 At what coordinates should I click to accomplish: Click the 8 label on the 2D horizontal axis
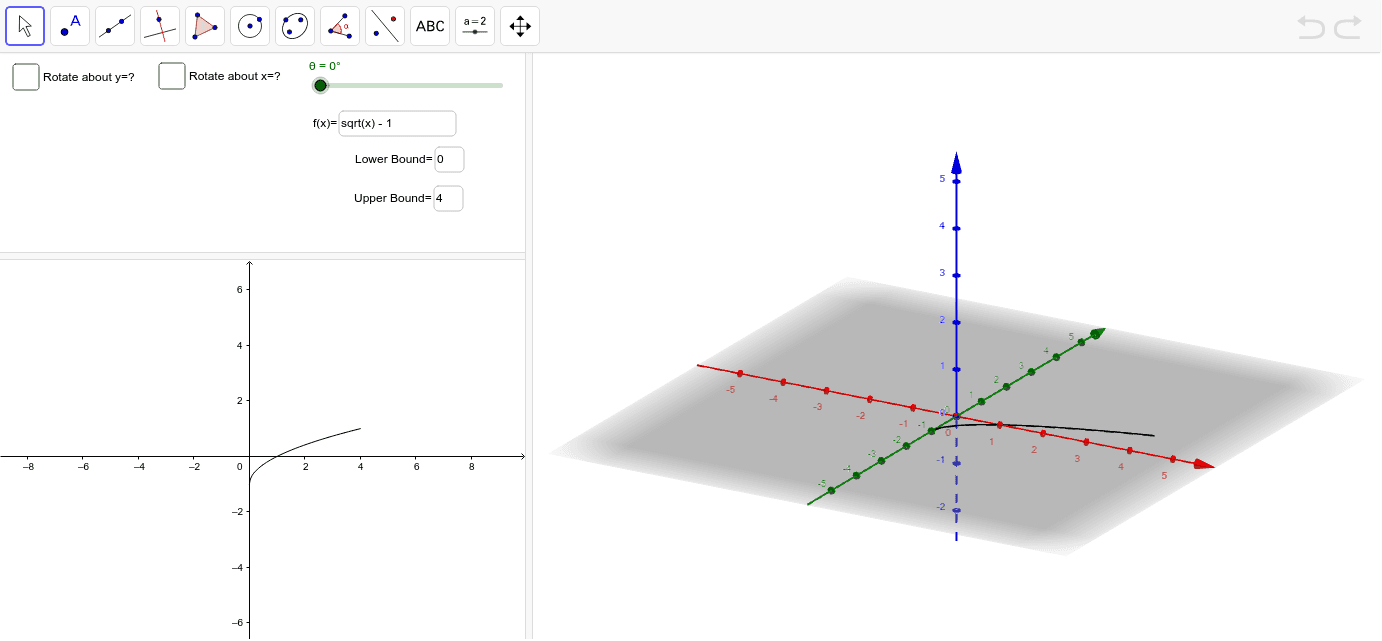pyautogui.click(x=472, y=466)
